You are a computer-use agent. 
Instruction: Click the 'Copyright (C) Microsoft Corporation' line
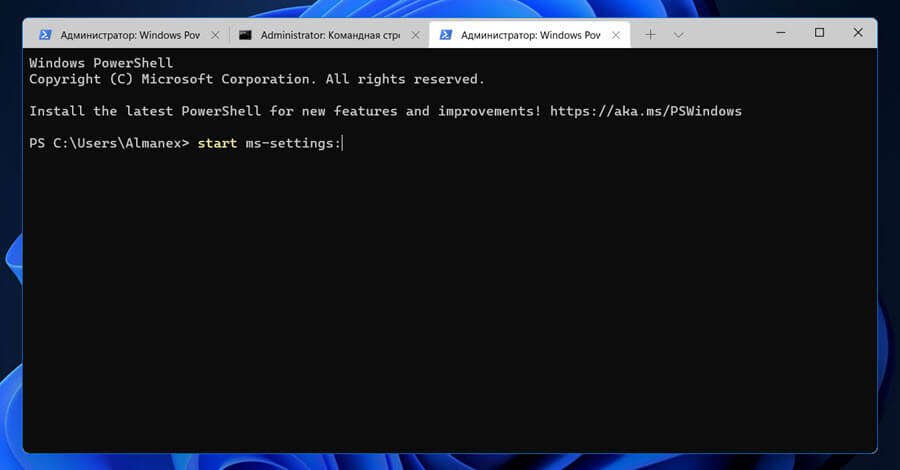click(257, 79)
